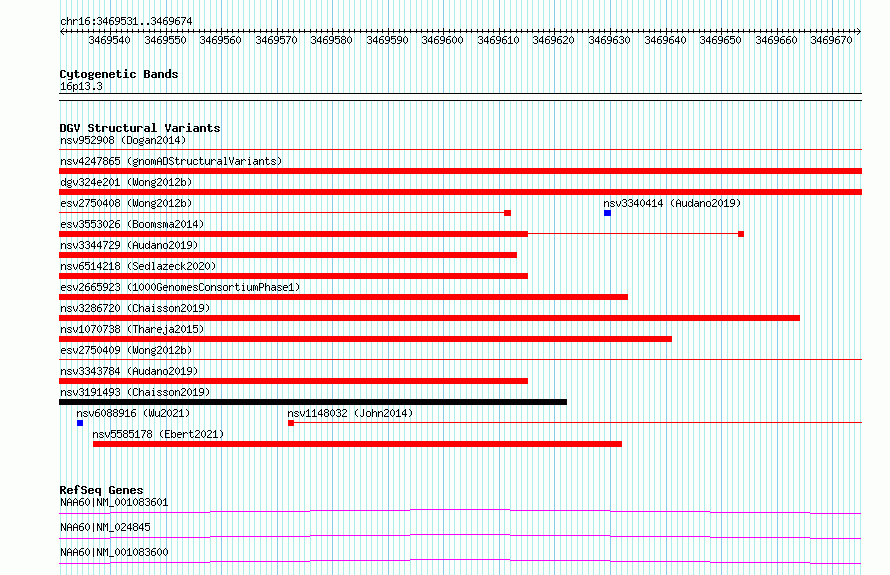Click the nsv1148032 (John2014) label
Image resolution: width=890 pixels, height=575 pixels.
click(x=350, y=413)
